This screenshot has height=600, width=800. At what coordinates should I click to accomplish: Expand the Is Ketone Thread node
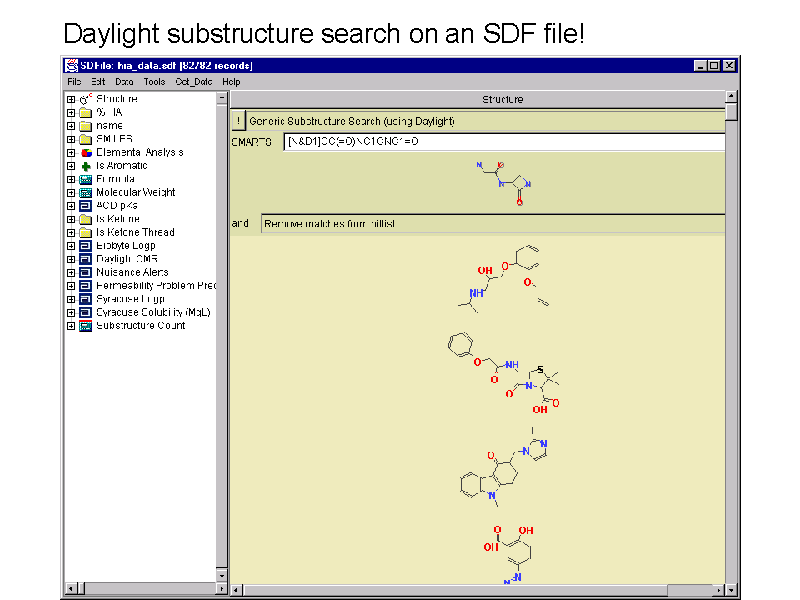[x=71, y=232]
